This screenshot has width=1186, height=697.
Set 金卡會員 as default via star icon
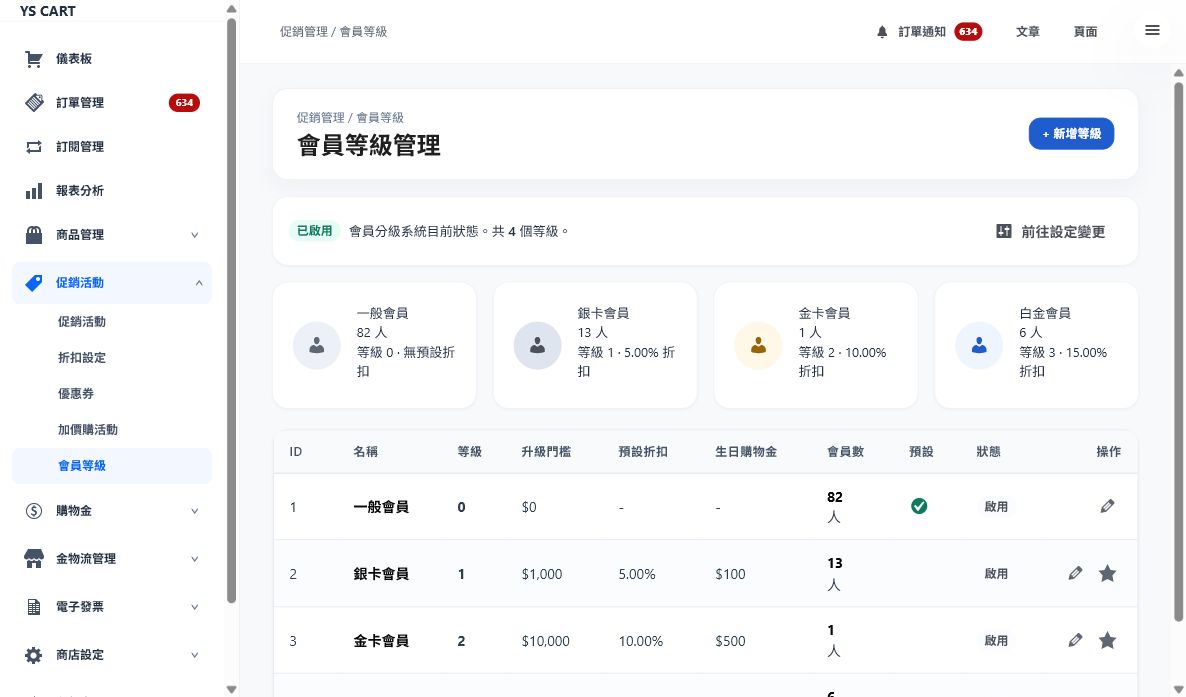(1107, 640)
